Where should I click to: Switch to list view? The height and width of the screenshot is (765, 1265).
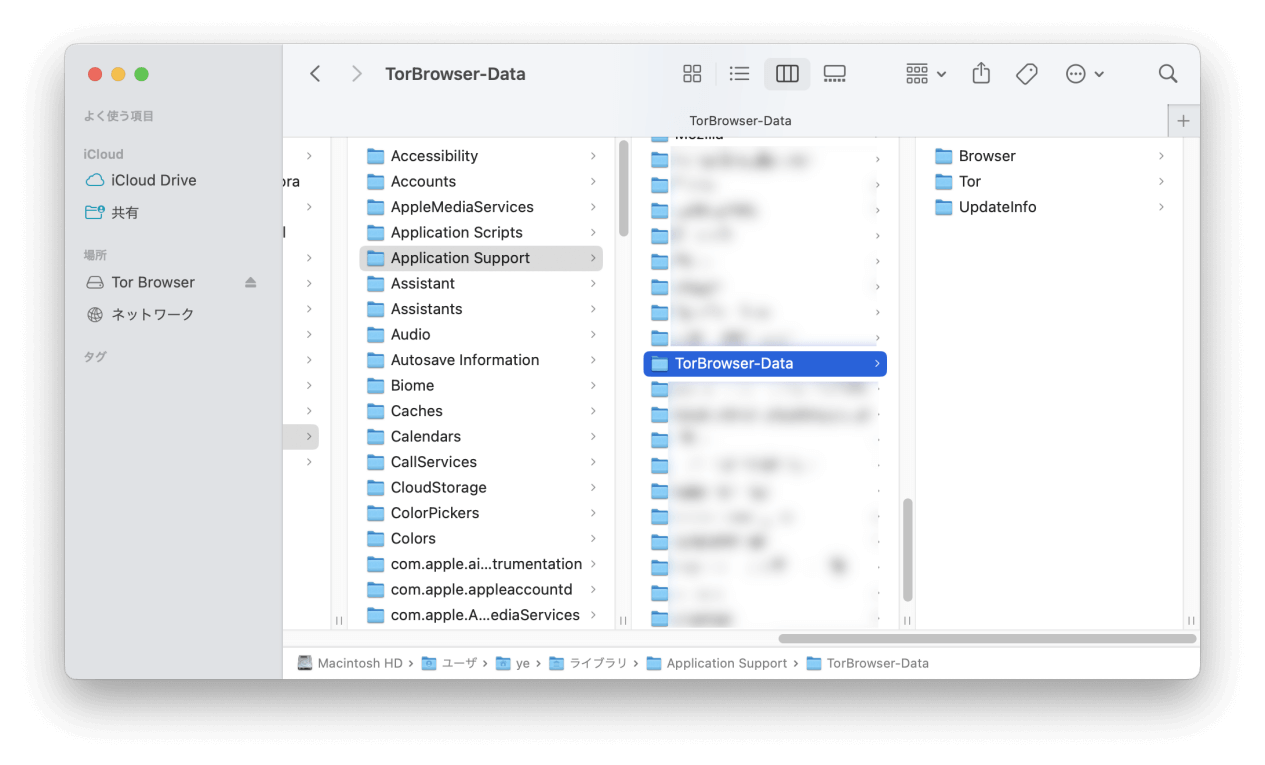point(739,74)
